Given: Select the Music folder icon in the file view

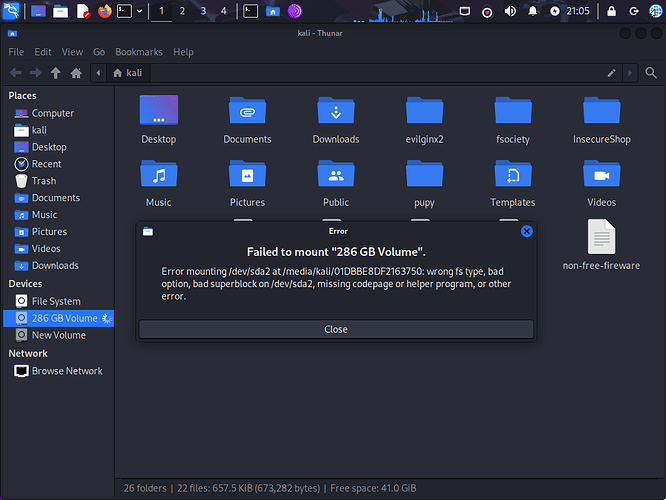Looking at the screenshot, I should coord(159,173).
